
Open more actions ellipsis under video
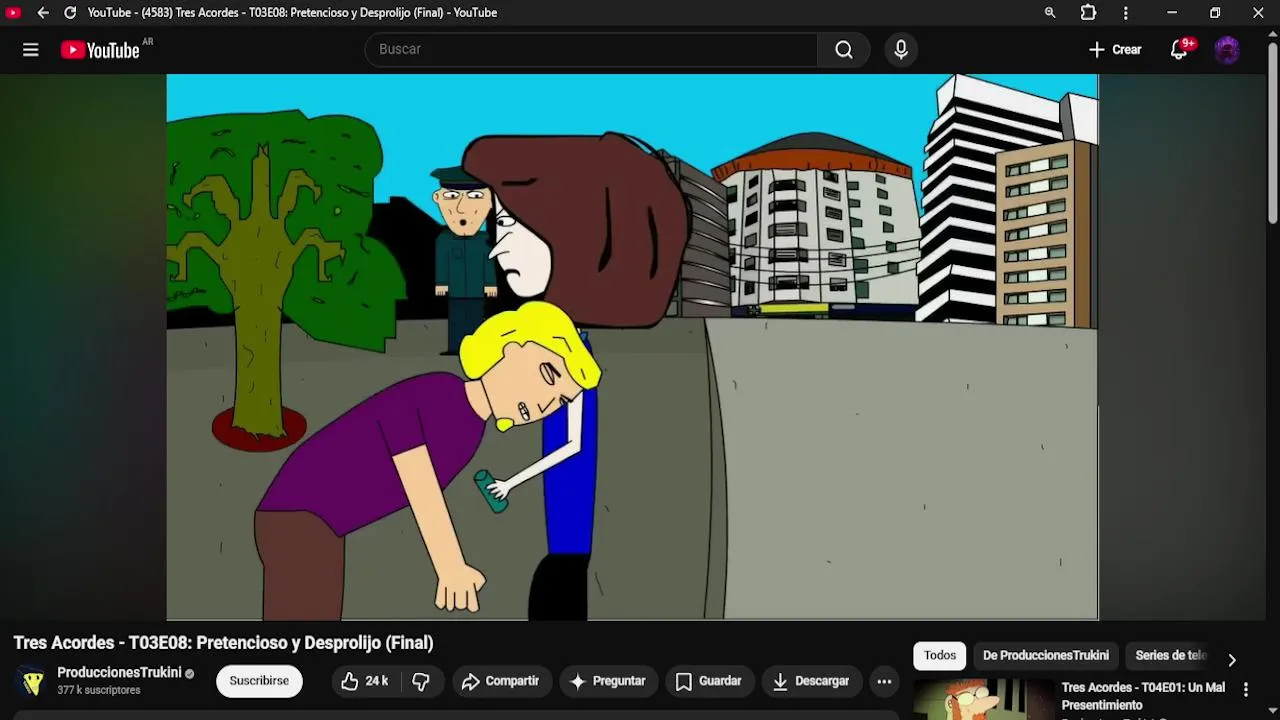coord(884,681)
